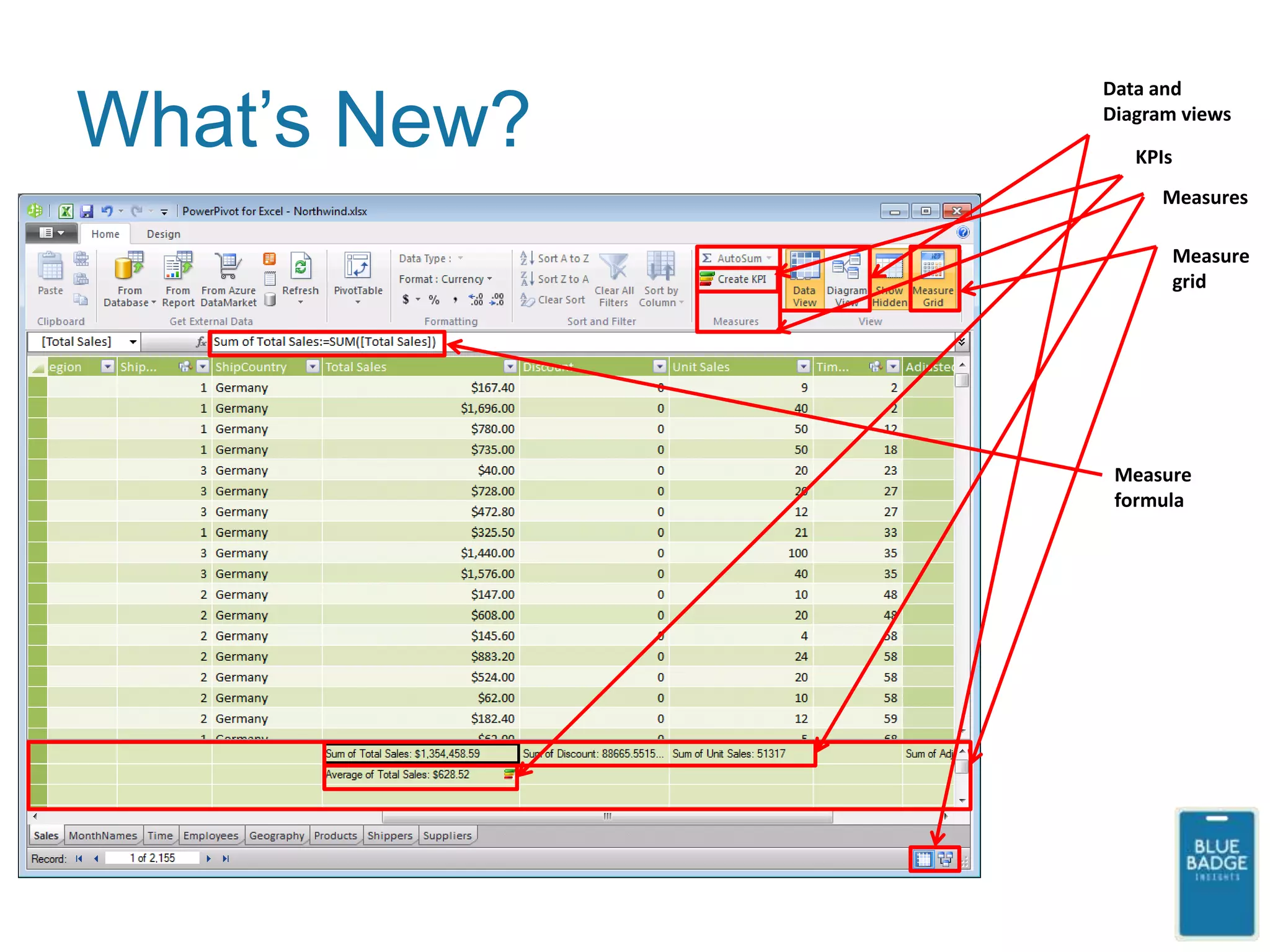Toggle Data View on
The width and height of the screenshot is (1270, 952).
click(804, 279)
